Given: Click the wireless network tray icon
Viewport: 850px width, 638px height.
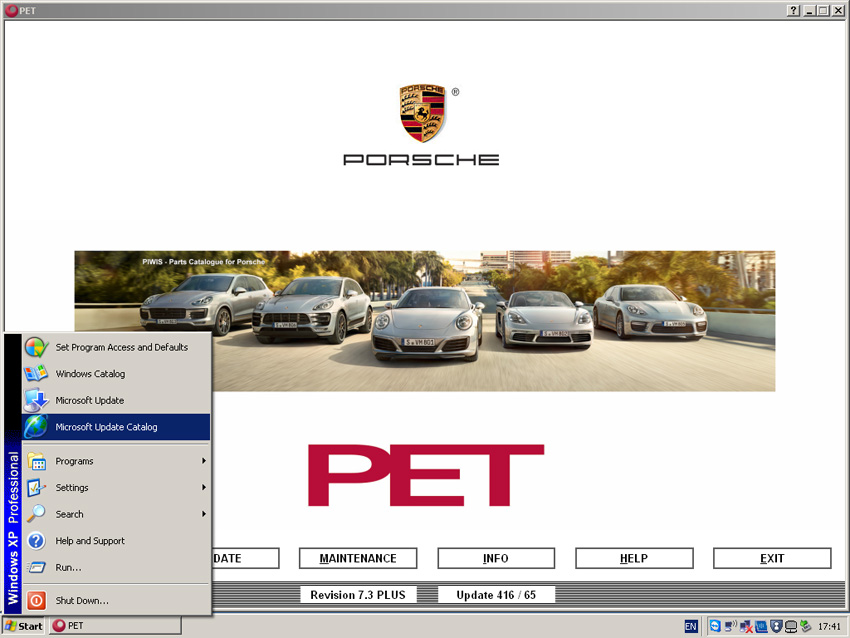Looking at the screenshot, I should pos(730,626).
